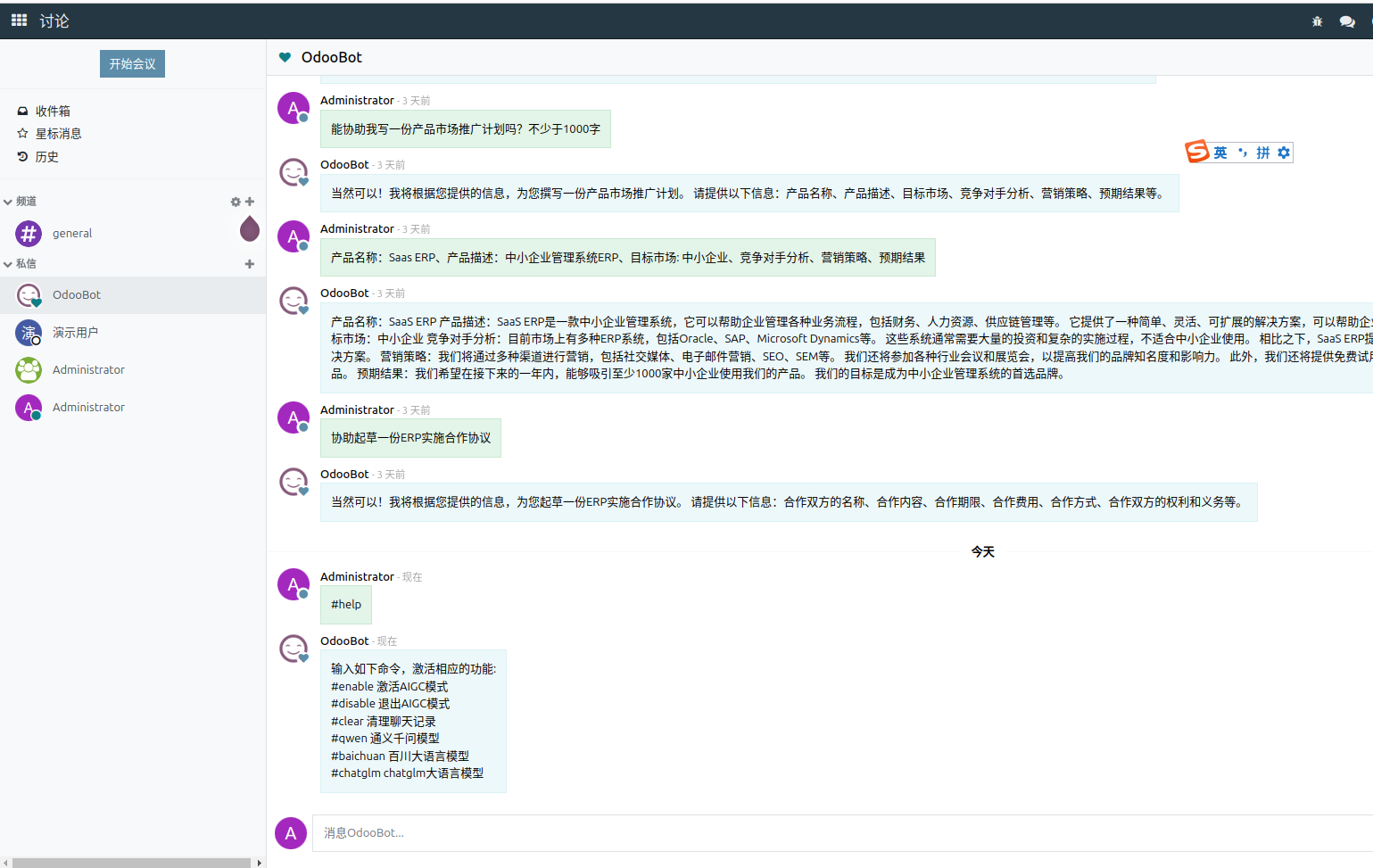Open the 历史 history mailbox

coord(46,157)
